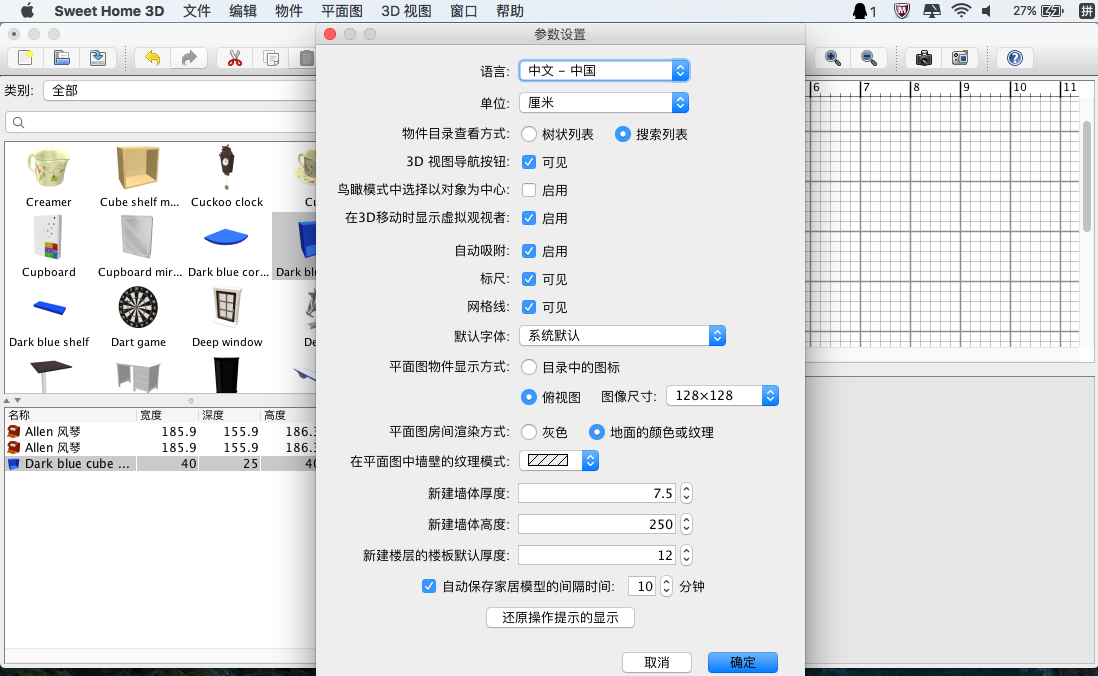Disable automatic magnetism
This screenshot has width=1098, height=676.
point(529,251)
